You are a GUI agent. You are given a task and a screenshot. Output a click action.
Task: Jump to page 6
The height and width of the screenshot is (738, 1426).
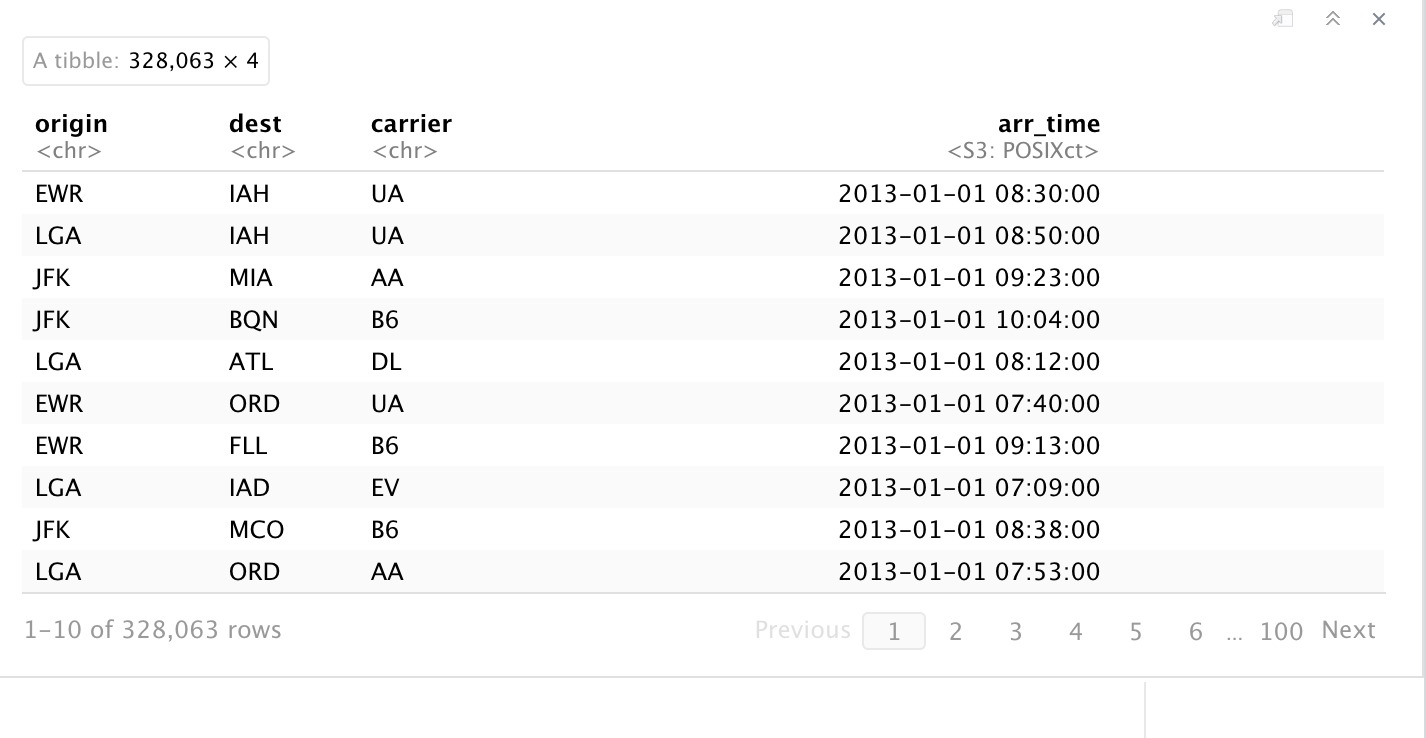(x=1195, y=630)
